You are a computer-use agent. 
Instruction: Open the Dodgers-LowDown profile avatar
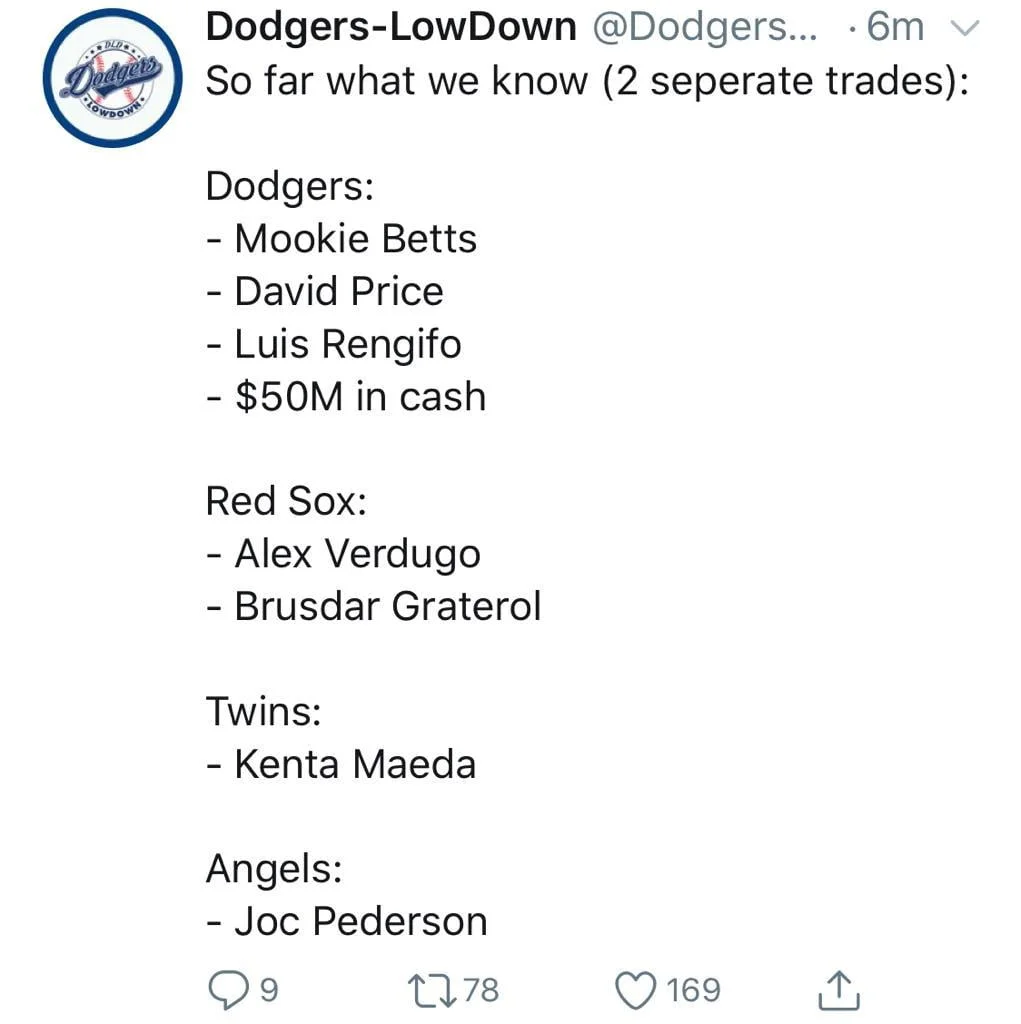click(112, 80)
